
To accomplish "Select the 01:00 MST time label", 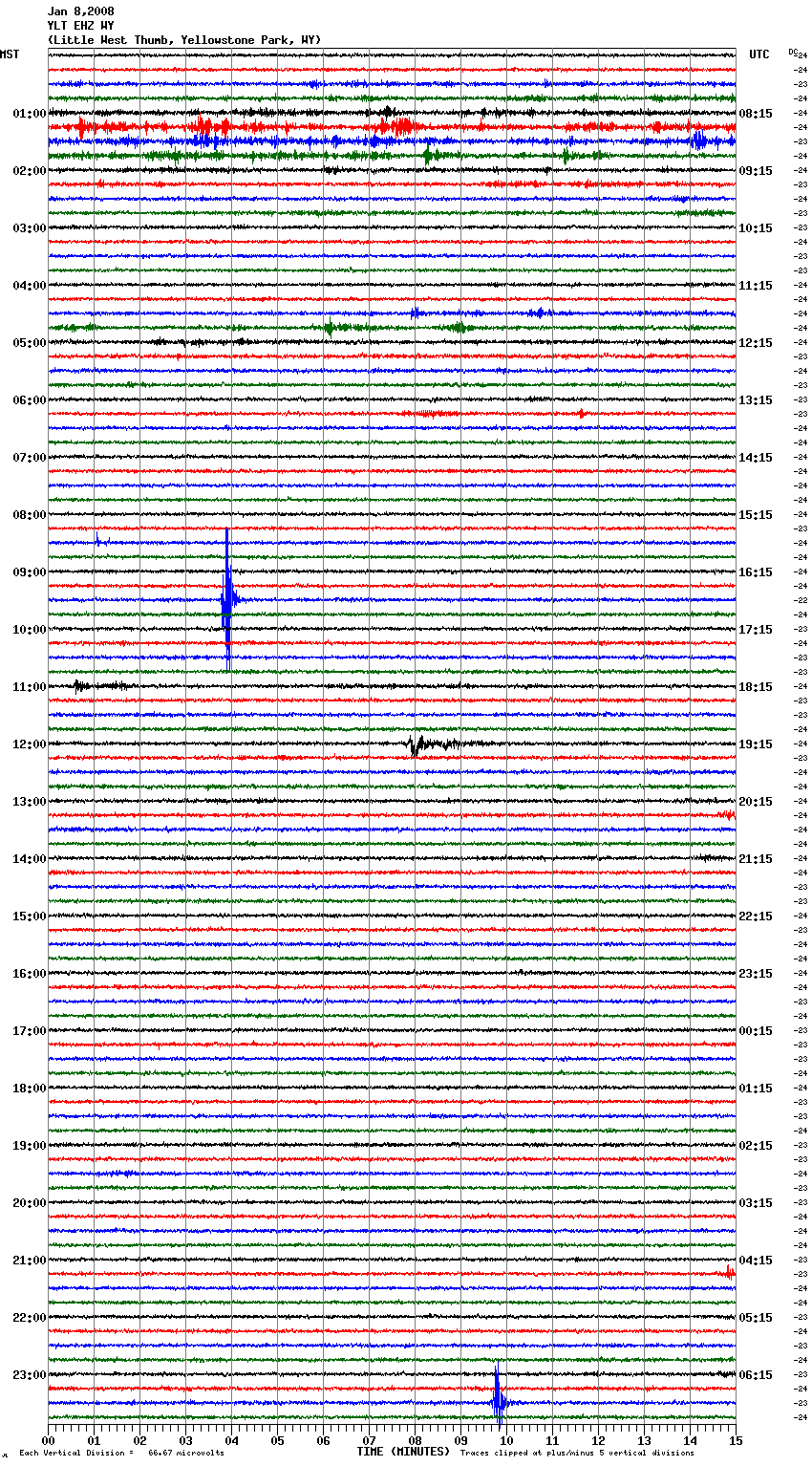I will click(30, 114).
